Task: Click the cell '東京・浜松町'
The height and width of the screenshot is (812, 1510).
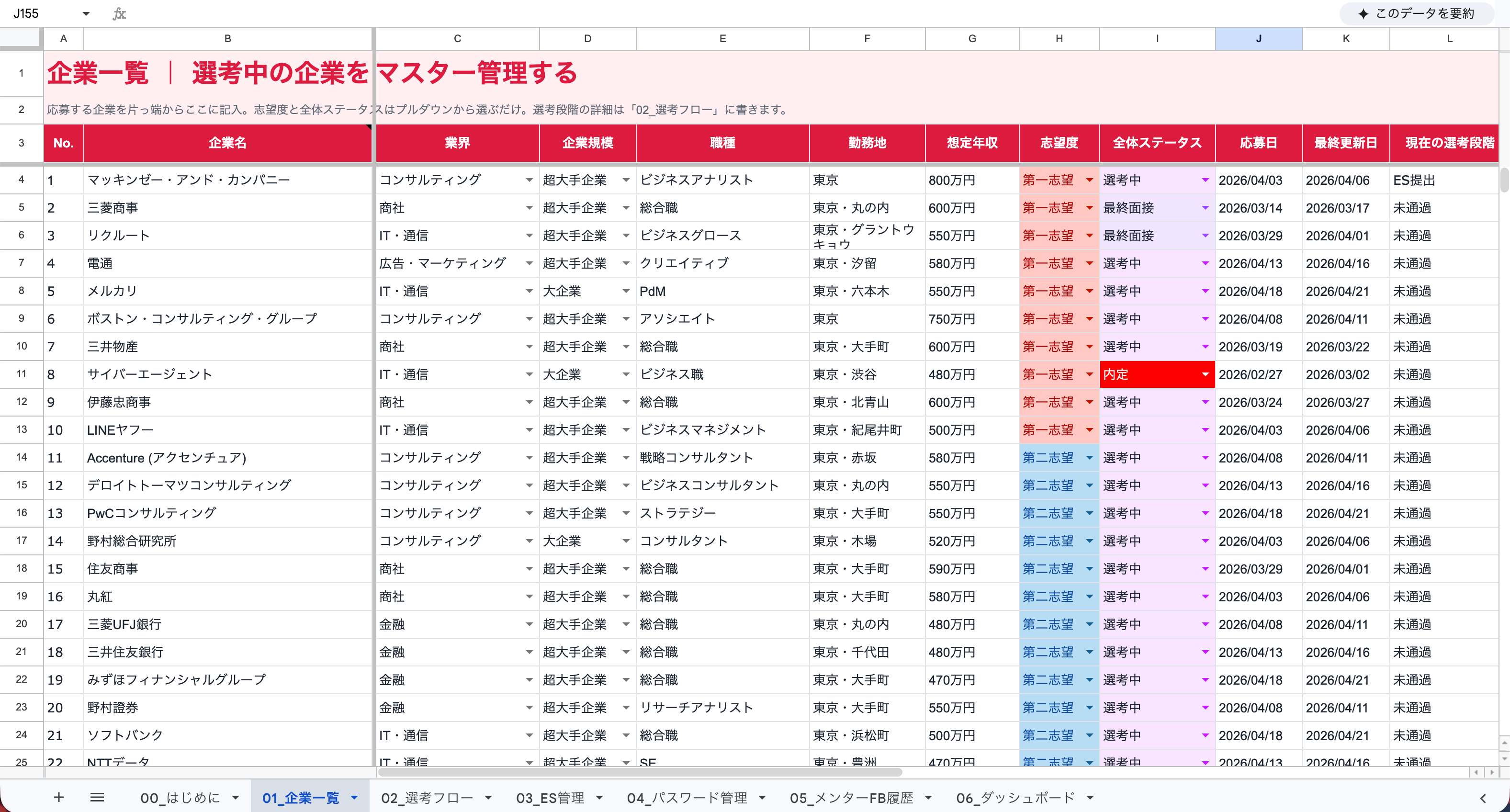Action: coord(867,735)
